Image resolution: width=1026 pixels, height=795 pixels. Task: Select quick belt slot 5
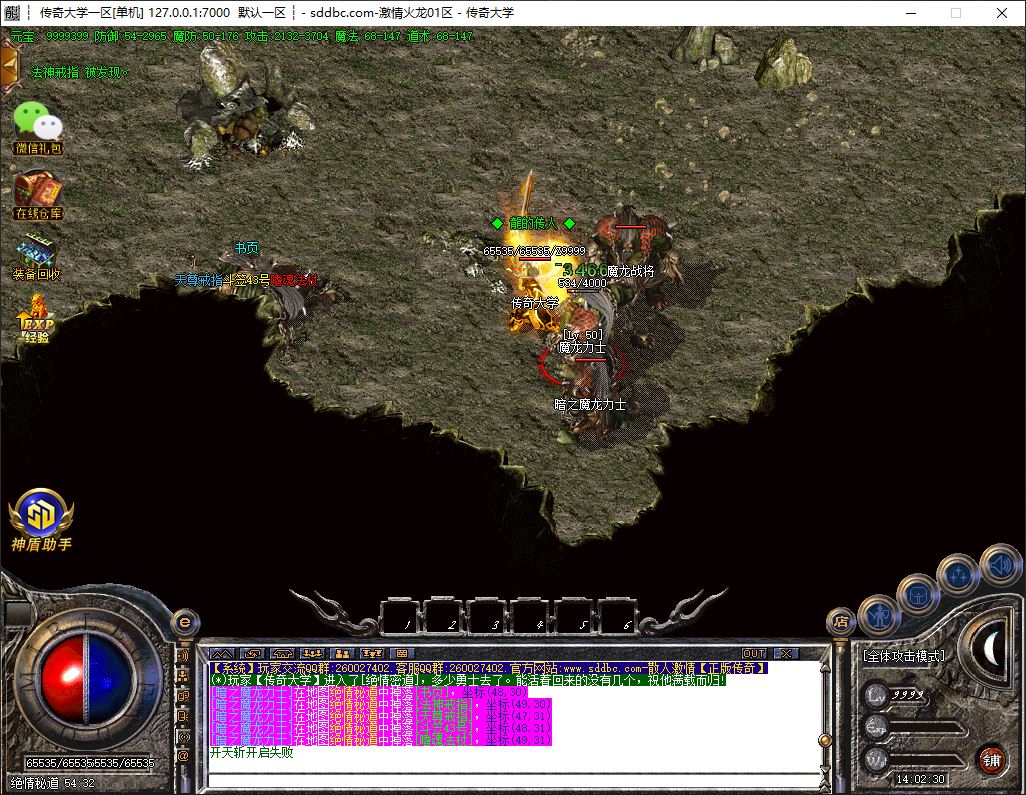click(575, 617)
